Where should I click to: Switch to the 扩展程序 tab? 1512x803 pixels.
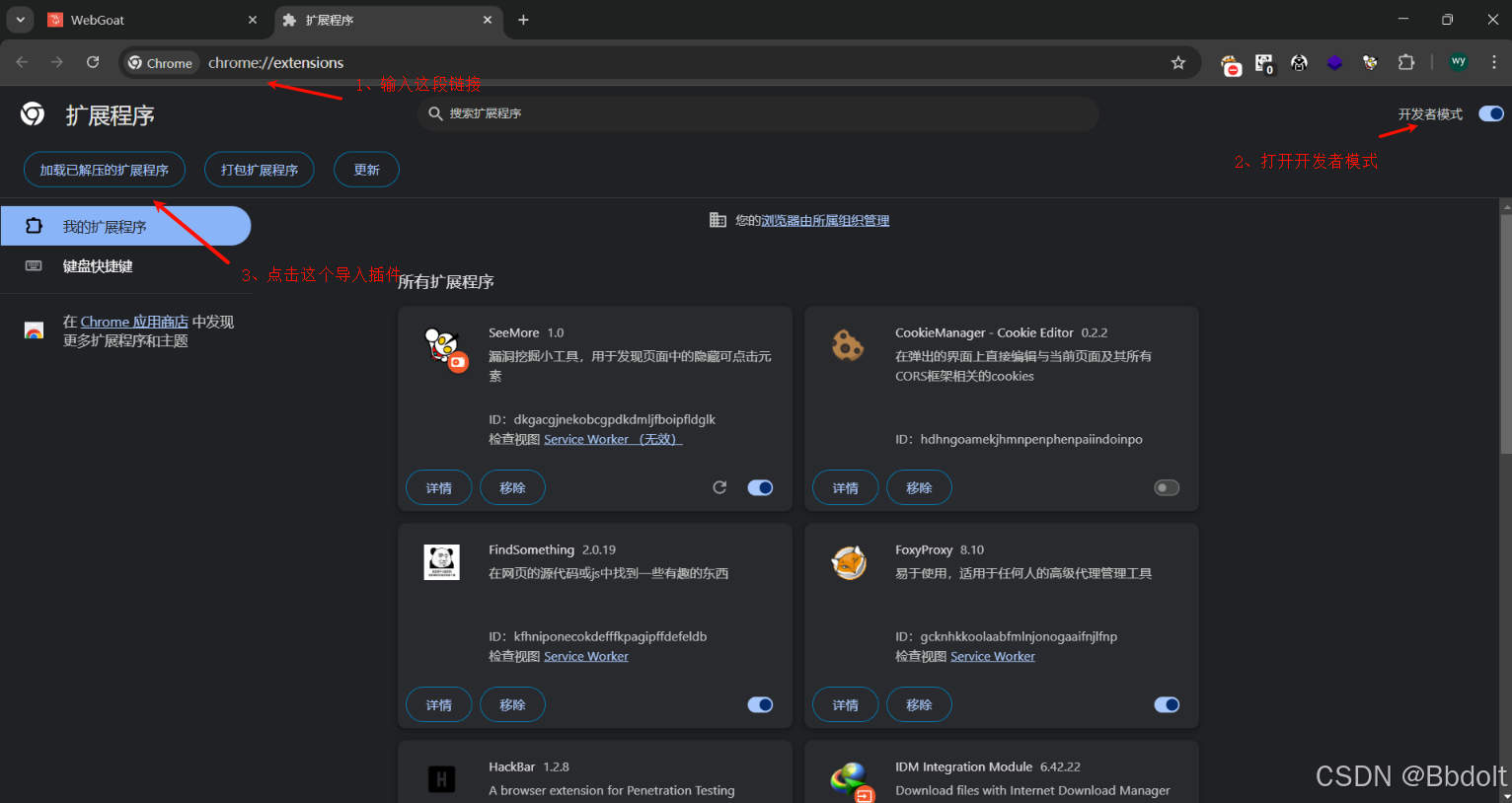387,20
